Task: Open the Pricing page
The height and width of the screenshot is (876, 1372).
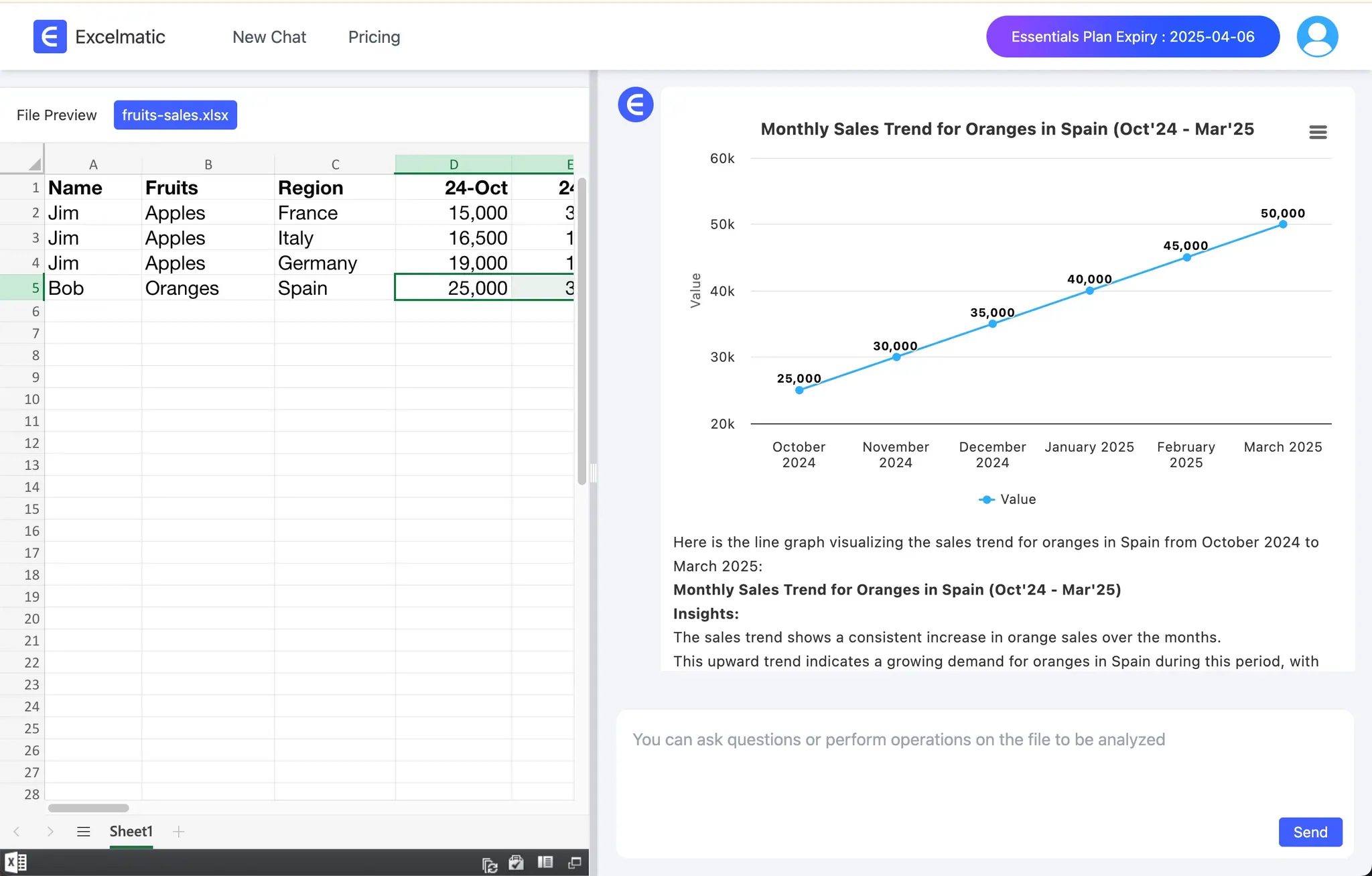Action: 373,37
